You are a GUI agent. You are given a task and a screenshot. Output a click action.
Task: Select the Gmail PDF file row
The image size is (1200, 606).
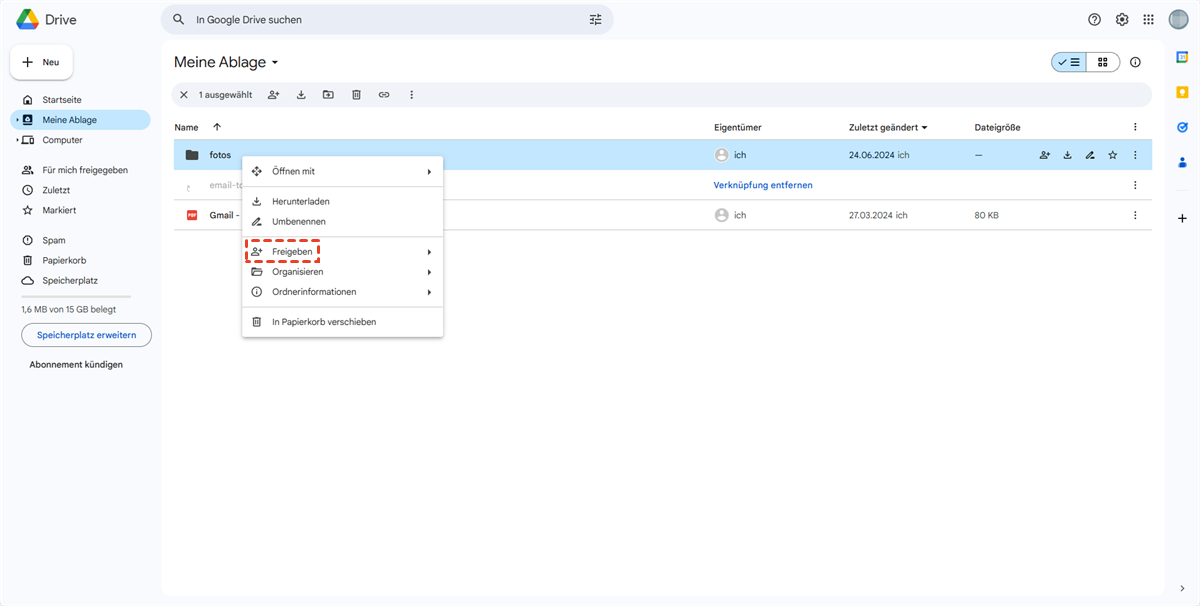tap(663, 215)
